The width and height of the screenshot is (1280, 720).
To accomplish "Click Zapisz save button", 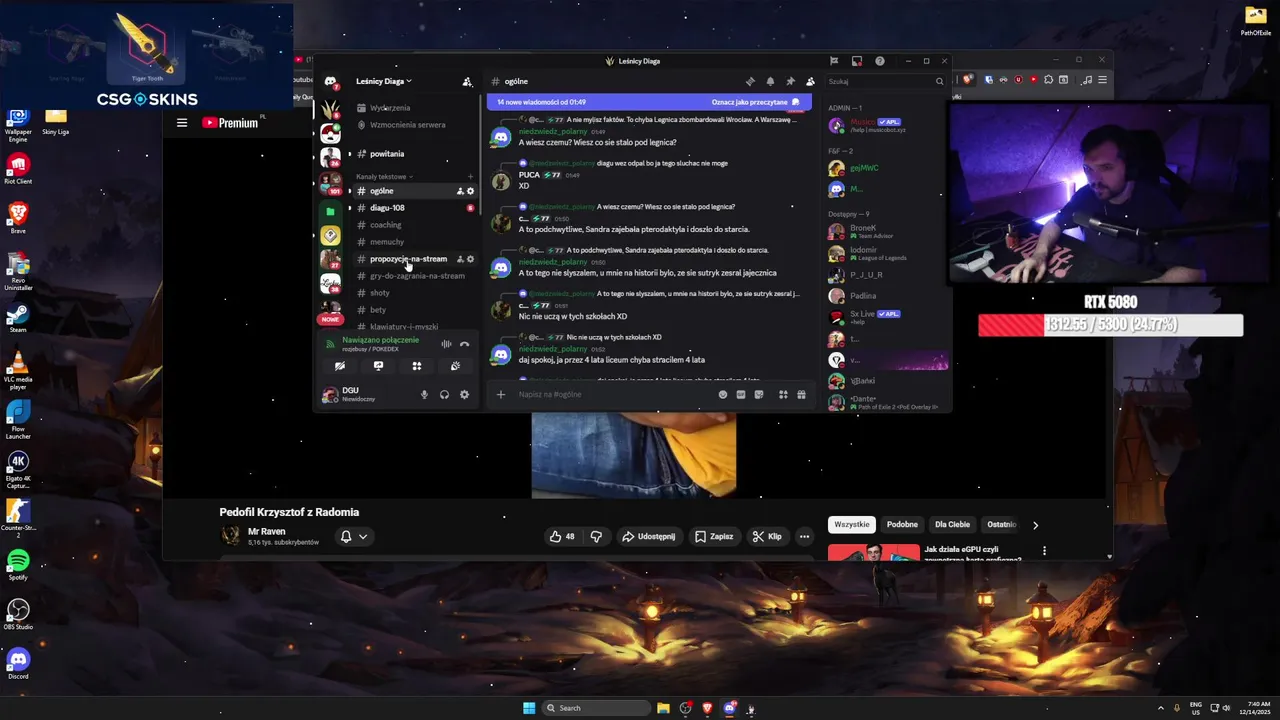I will point(714,536).
